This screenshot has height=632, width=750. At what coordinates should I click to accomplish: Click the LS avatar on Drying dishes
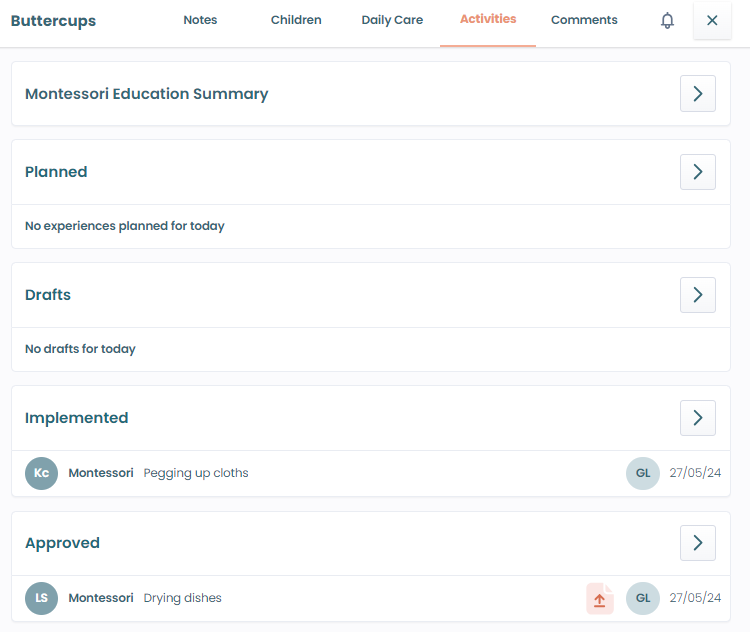coord(41,598)
